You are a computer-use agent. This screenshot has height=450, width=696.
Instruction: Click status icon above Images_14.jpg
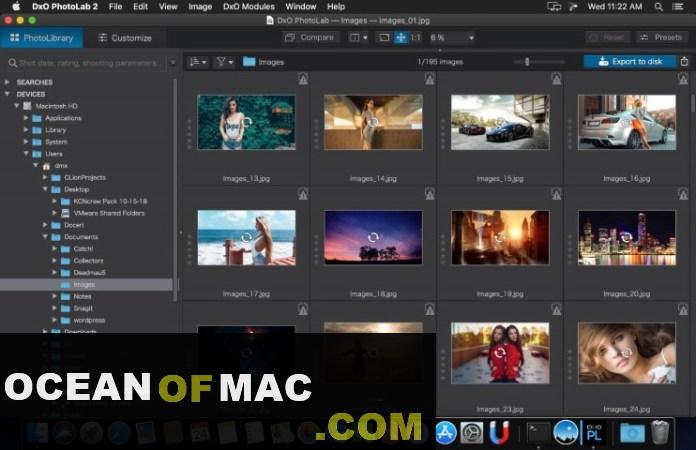(x=429, y=79)
